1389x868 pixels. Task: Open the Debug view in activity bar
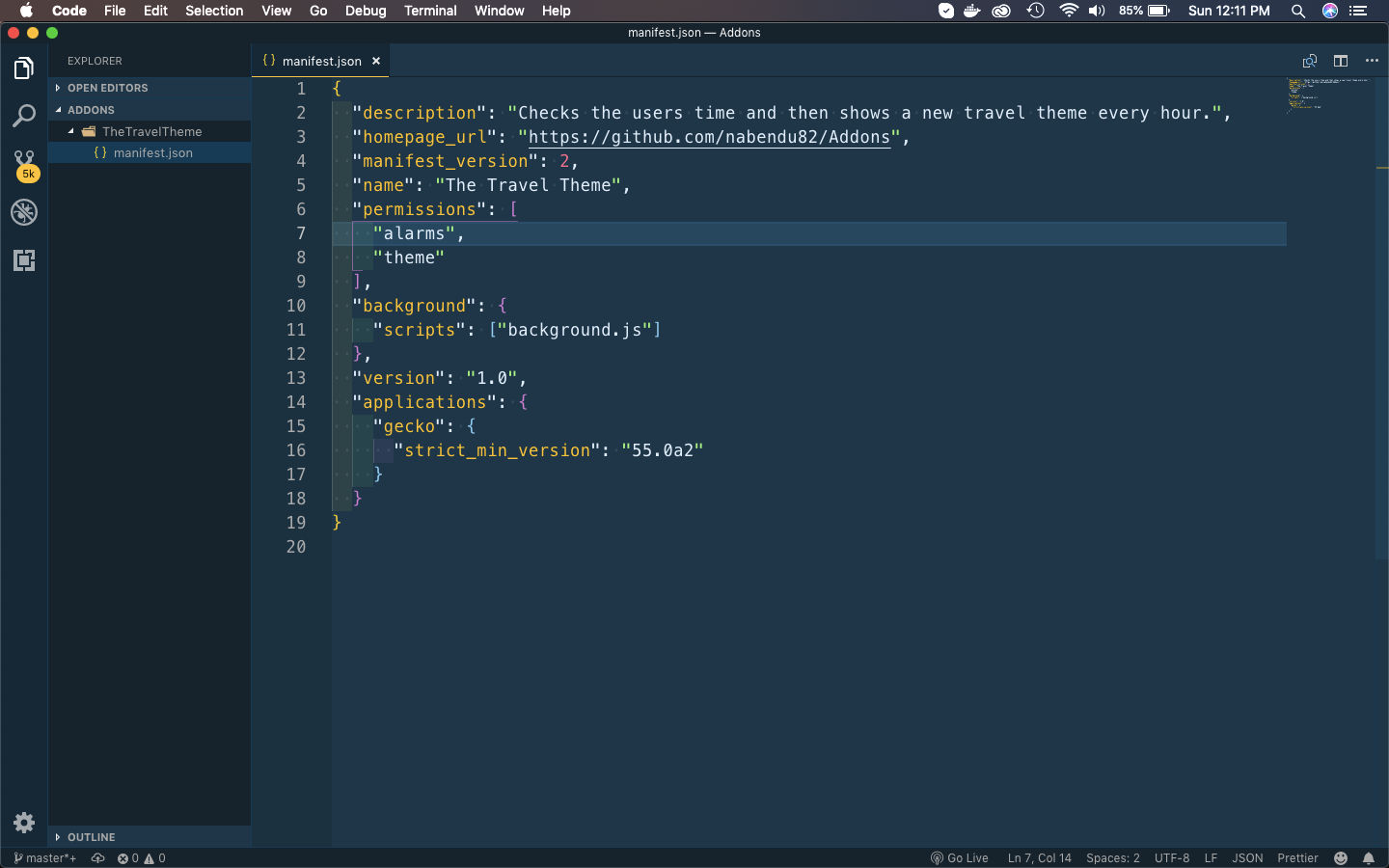click(x=24, y=212)
